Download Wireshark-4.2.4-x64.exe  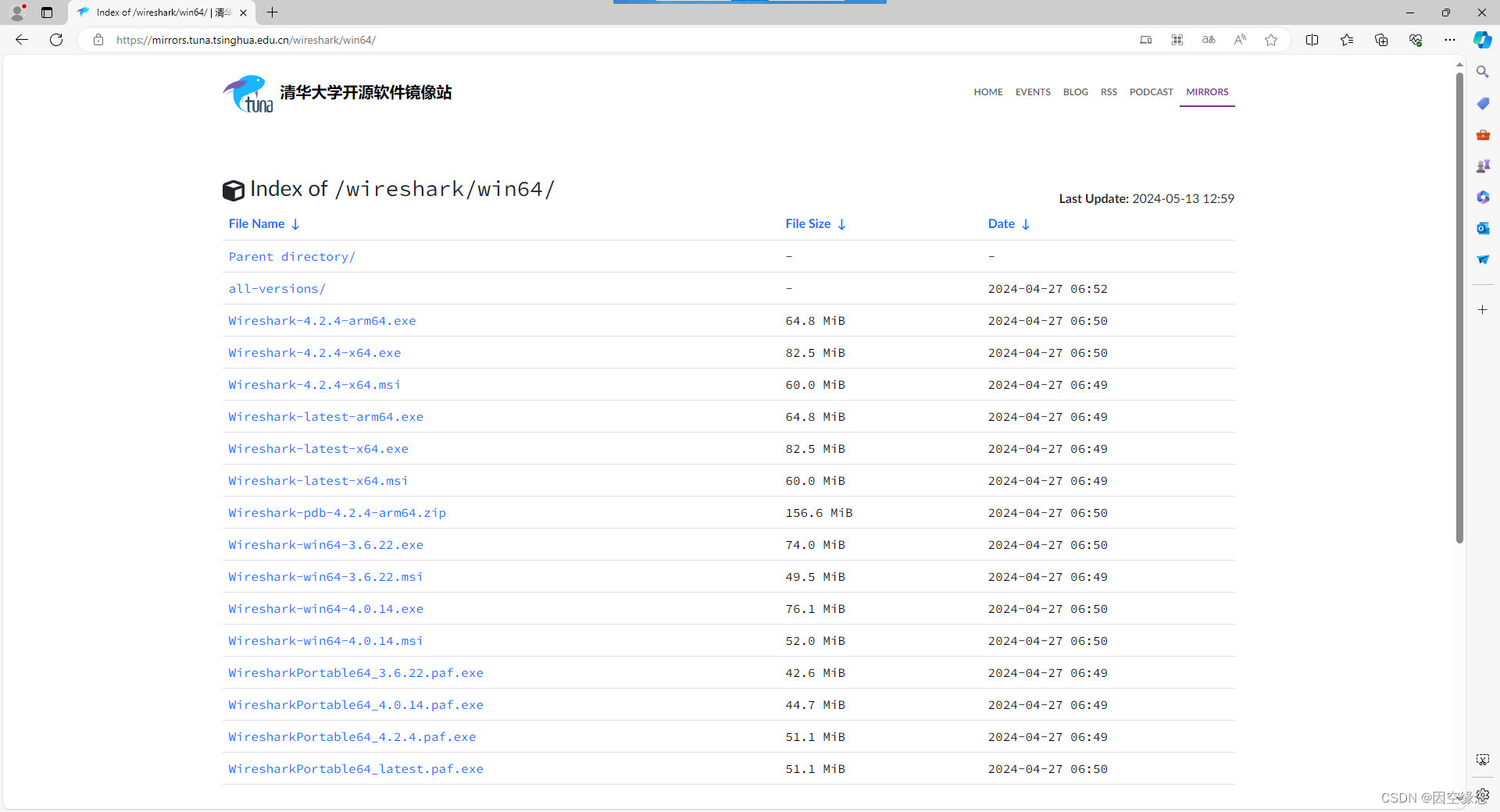click(315, 353)
